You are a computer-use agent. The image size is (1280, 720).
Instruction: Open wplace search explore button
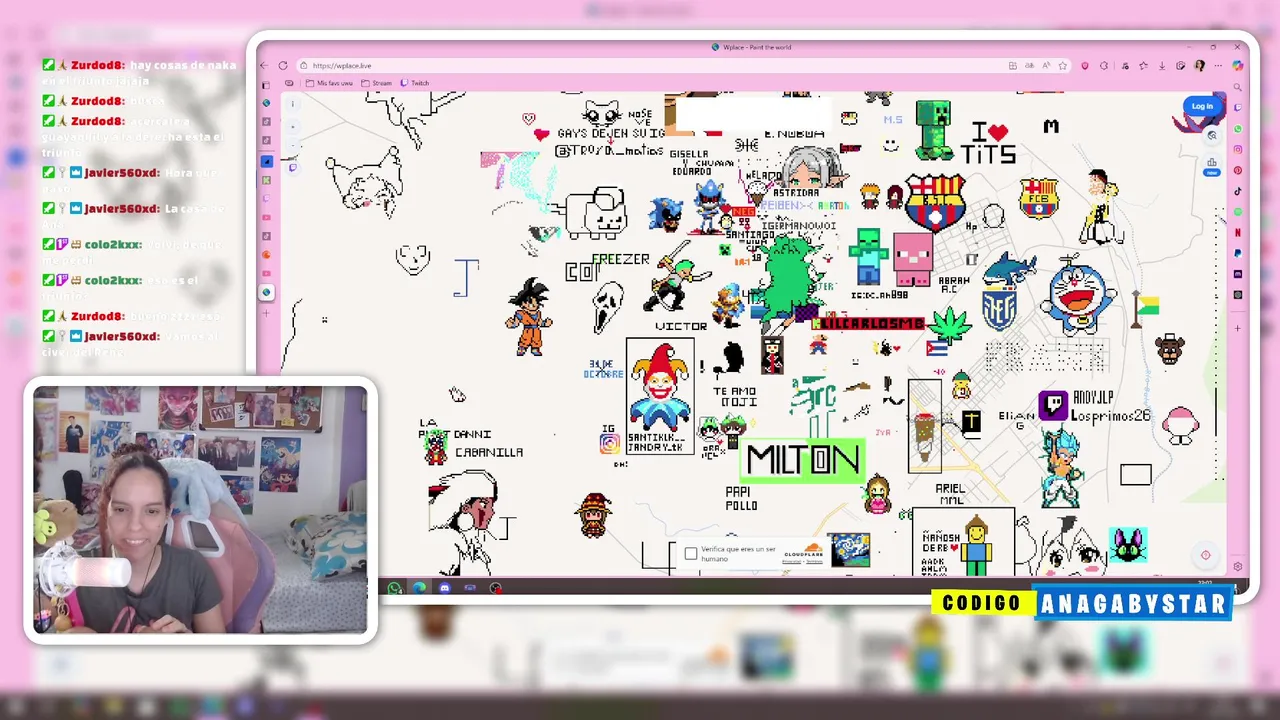coord(1212,135)
